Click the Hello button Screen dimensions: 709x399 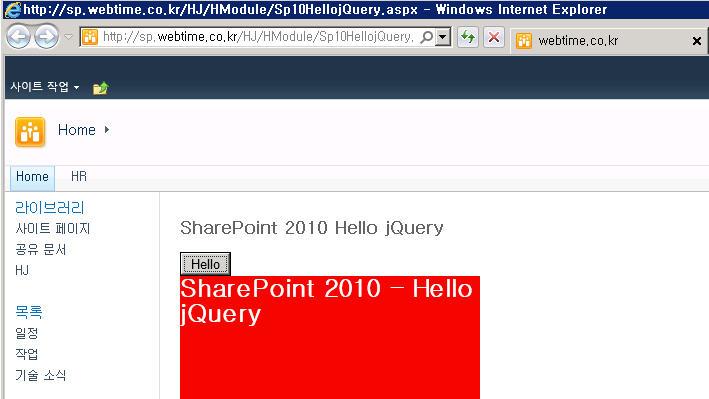205,264
